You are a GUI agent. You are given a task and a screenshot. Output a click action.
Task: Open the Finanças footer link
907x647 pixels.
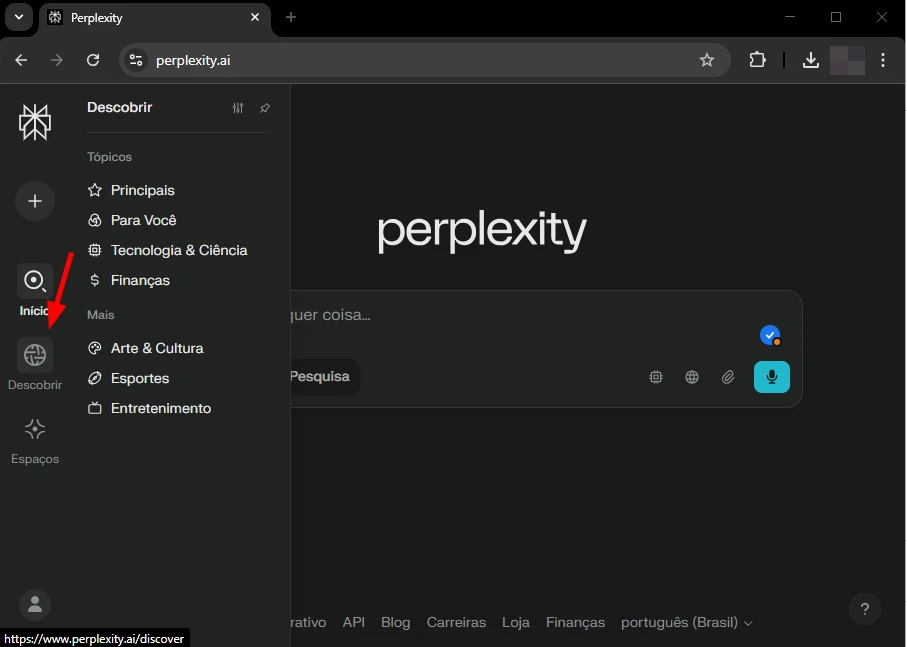[576, 622]
